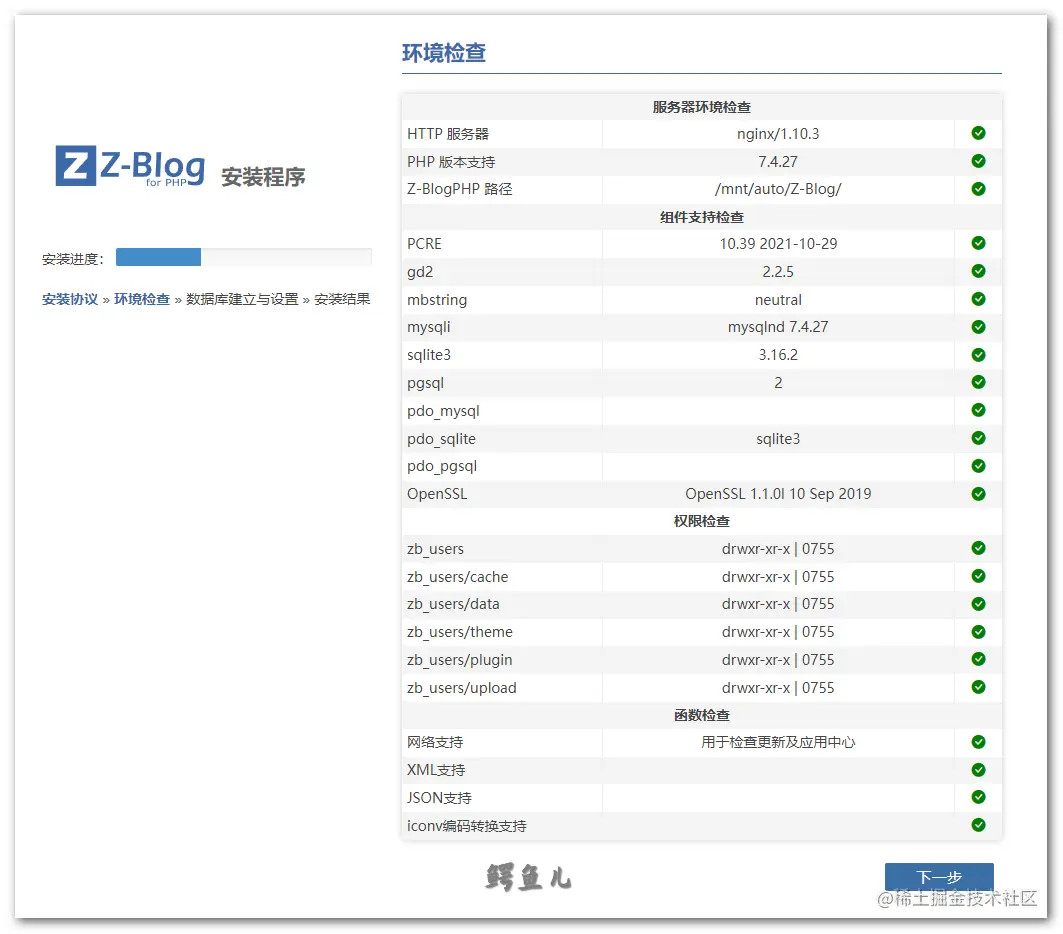
Task: Click the 服务器环境检查 section header
Action: [702, 105]
